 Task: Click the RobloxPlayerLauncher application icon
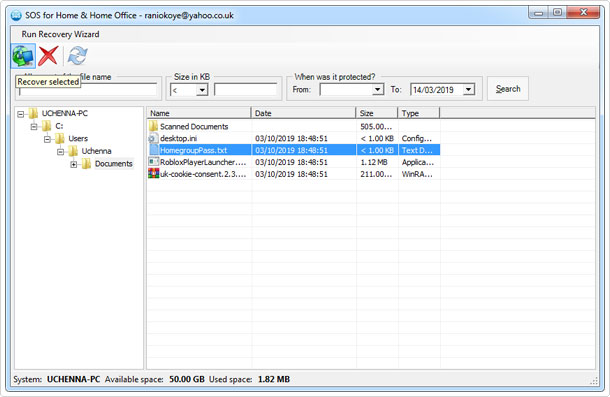[153, 162]
